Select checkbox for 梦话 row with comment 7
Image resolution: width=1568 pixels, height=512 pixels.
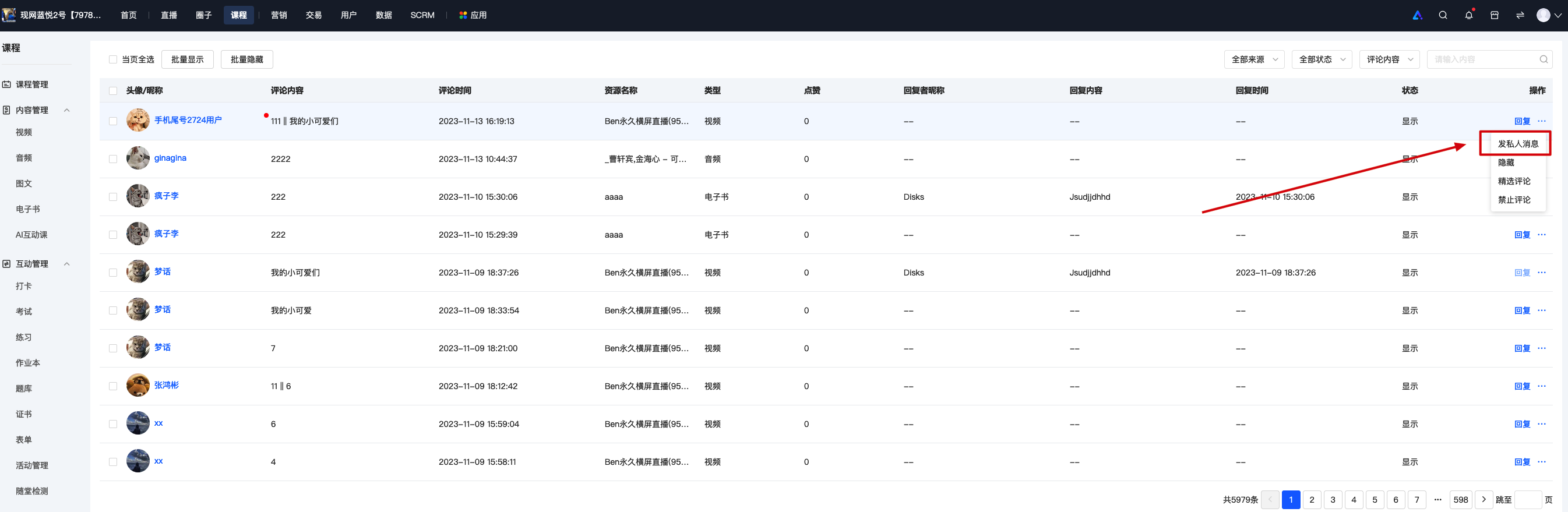pyautogui.click(x=112, y=348)
